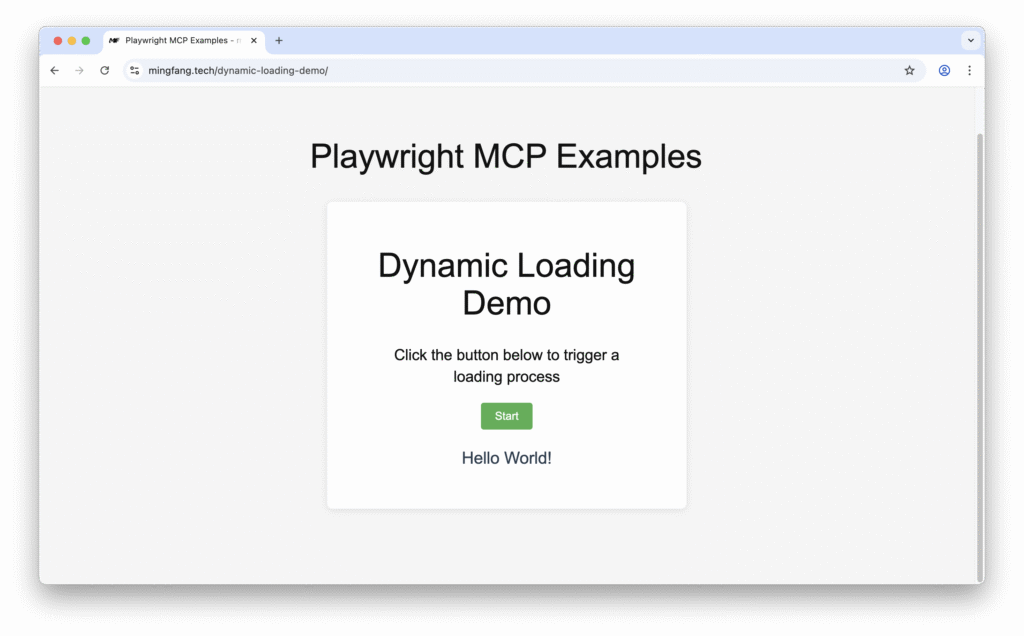
Task: Click the site favicon on the active tab
Action: (113, 40)
